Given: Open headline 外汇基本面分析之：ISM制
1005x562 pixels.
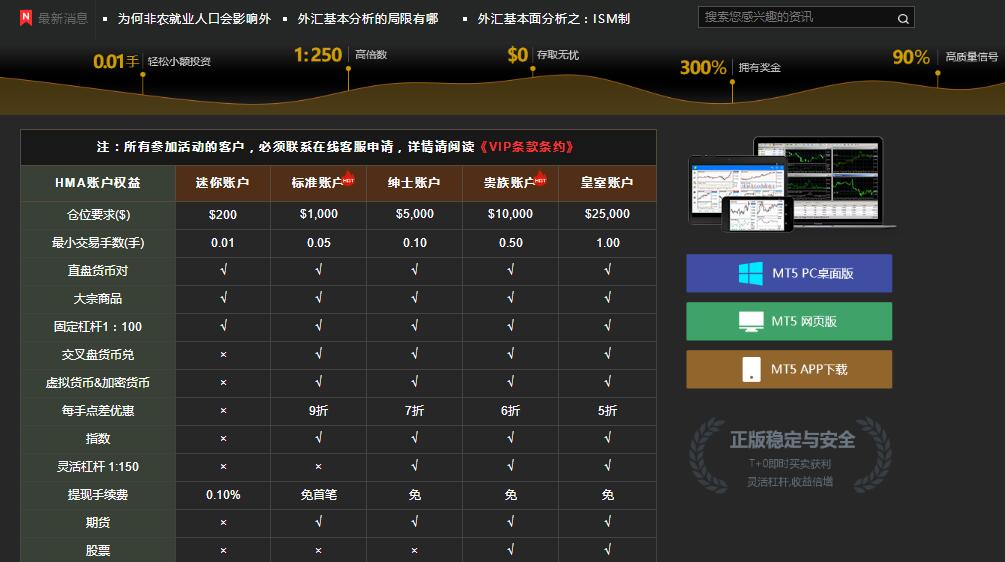Looking at the screenshot, I should click(x=554, y=19).
